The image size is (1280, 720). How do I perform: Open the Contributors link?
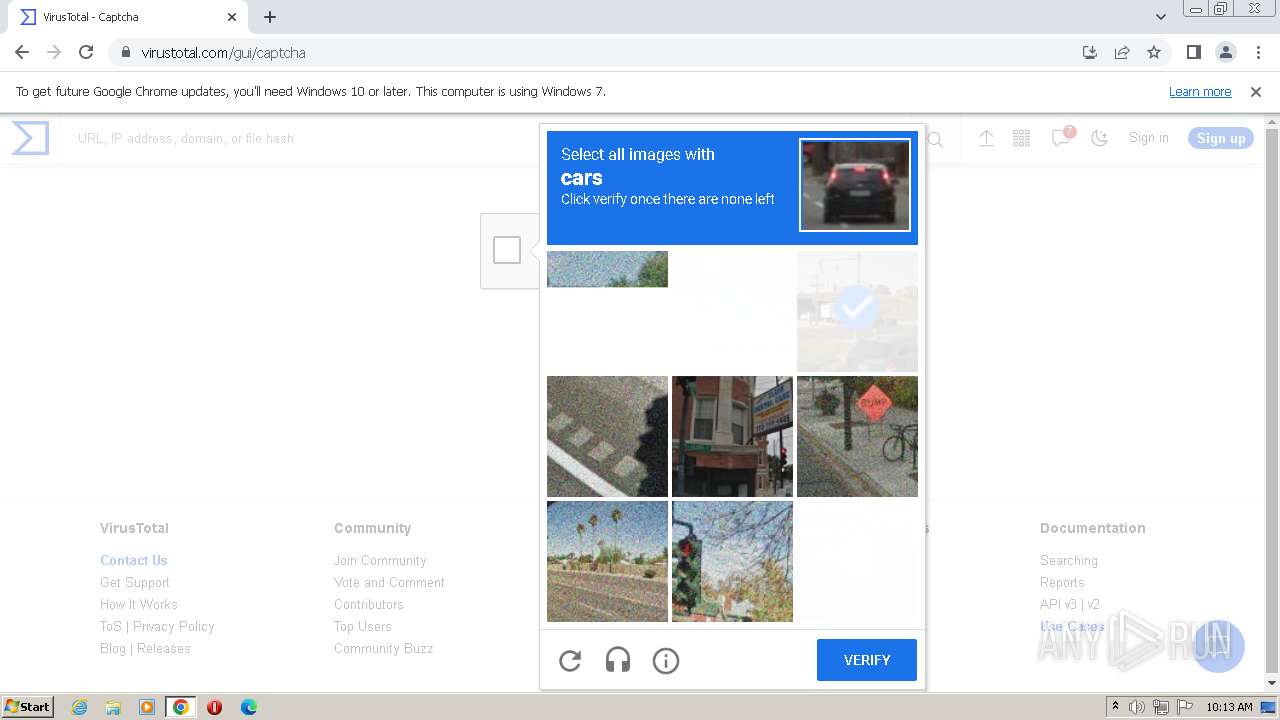pyautogui.click(x=369, y=604)
